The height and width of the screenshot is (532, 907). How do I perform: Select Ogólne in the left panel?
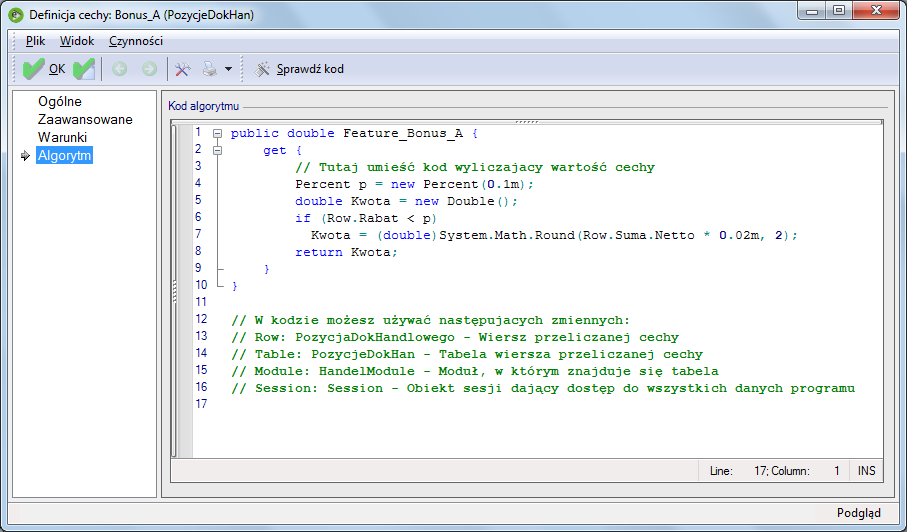(x=60, y=101)
